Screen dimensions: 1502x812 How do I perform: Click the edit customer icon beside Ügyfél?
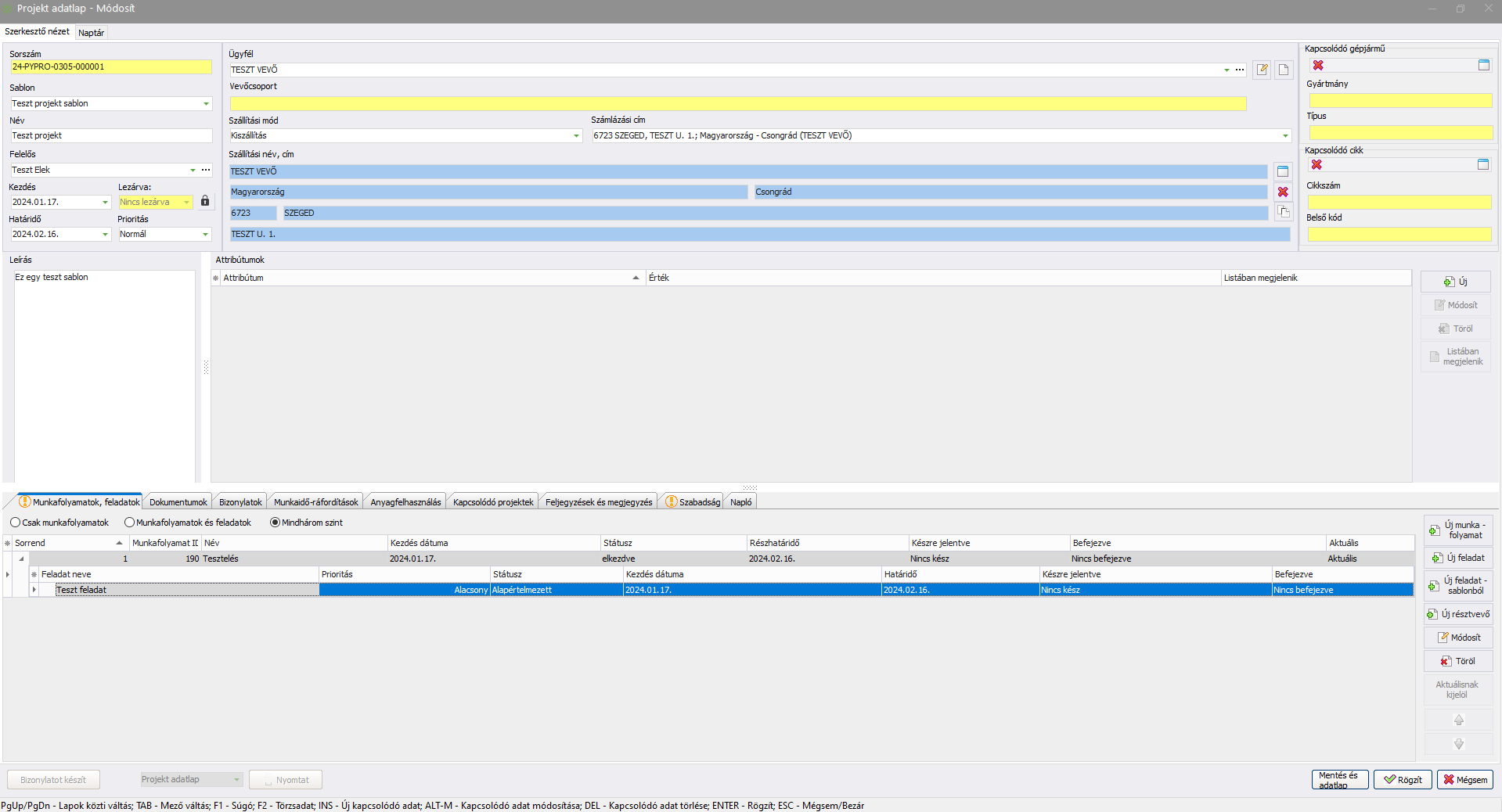click(x=1262, y=70)
